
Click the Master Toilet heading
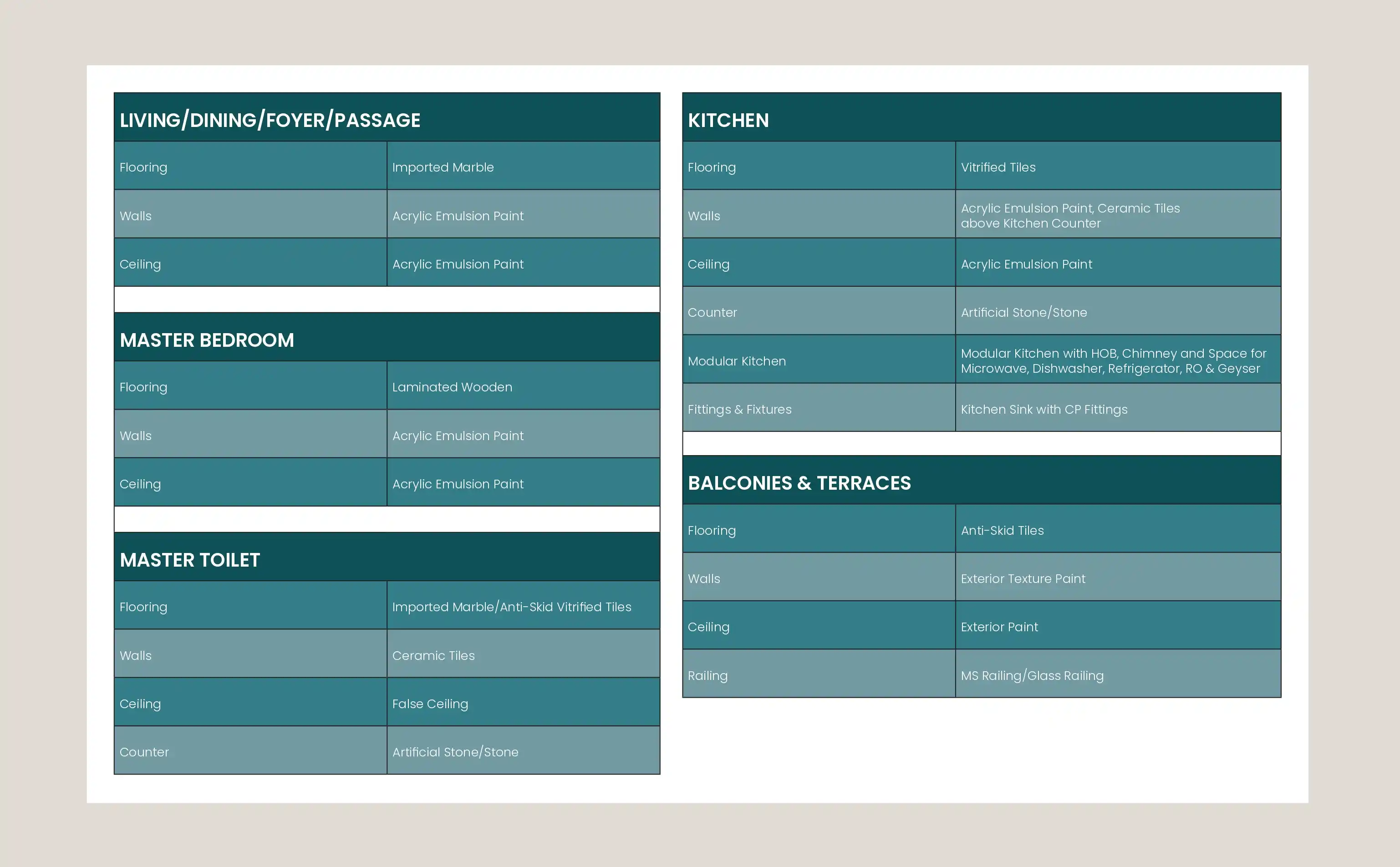[190, 560]
